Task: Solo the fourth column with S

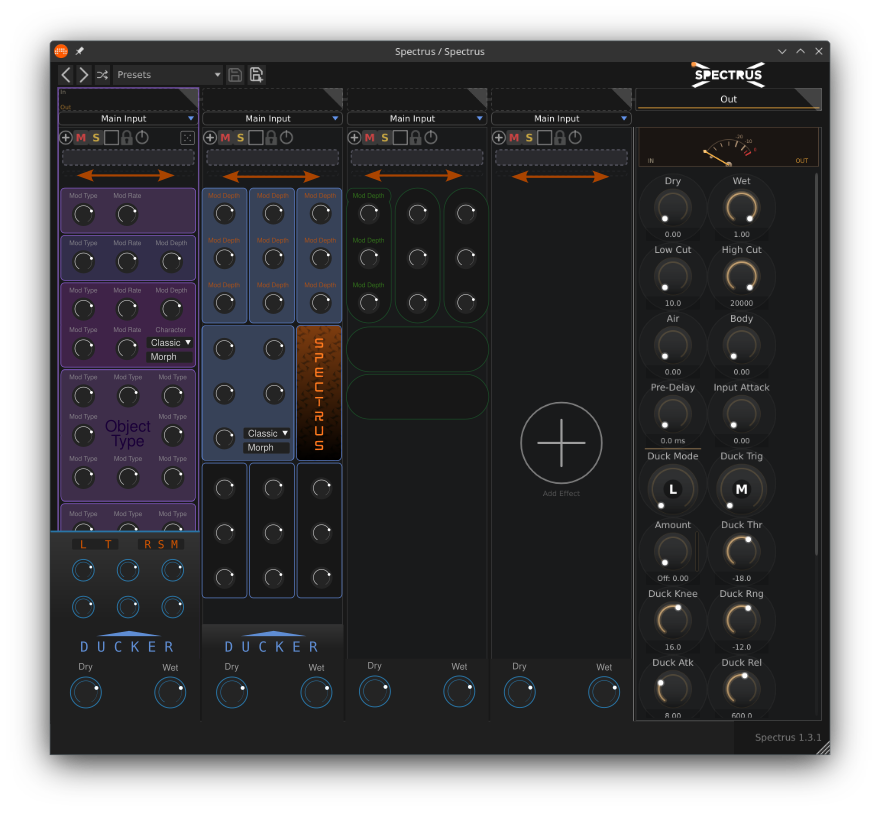Action: 529,138
